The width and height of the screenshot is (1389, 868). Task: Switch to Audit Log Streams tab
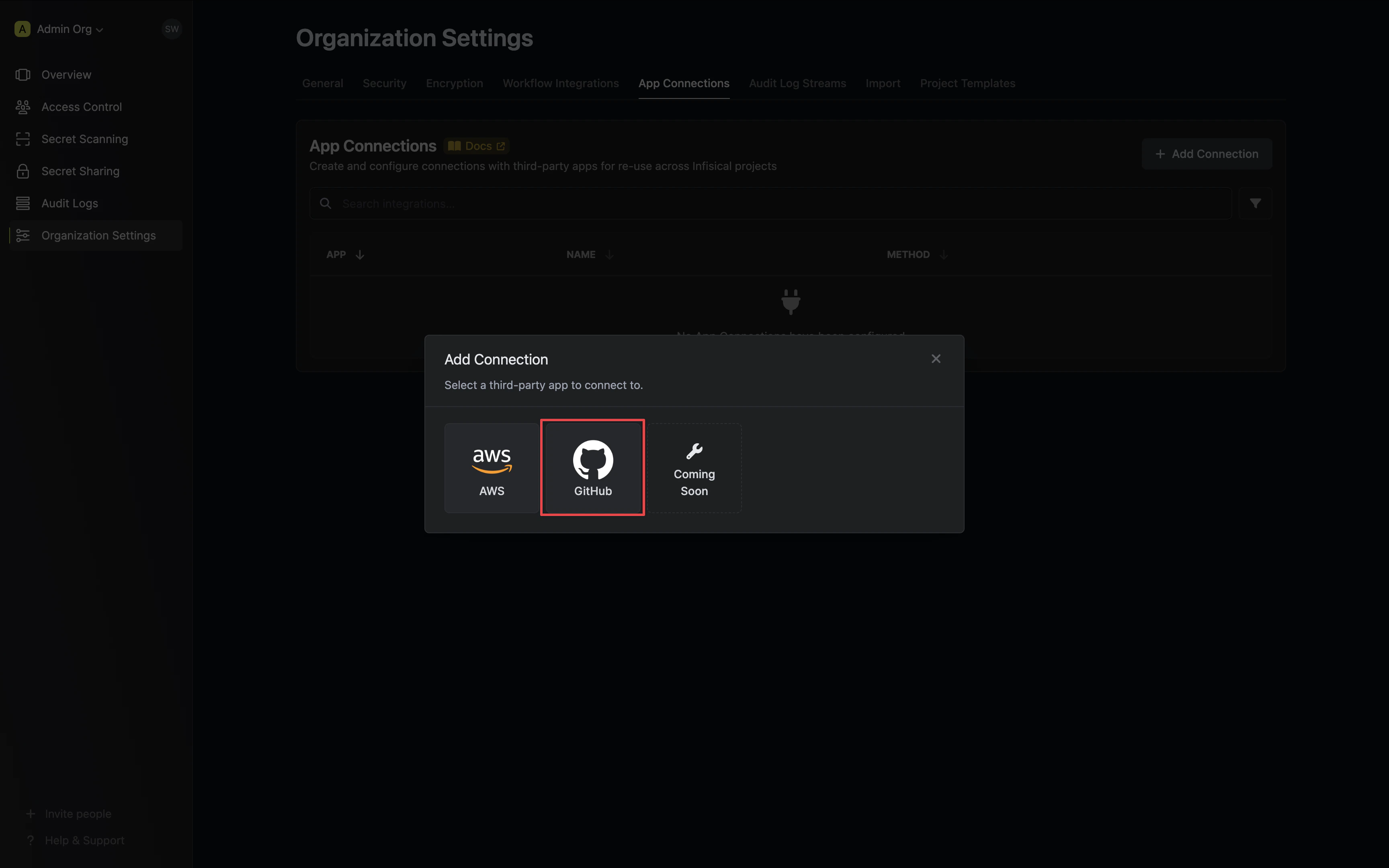tap(797, 83)
